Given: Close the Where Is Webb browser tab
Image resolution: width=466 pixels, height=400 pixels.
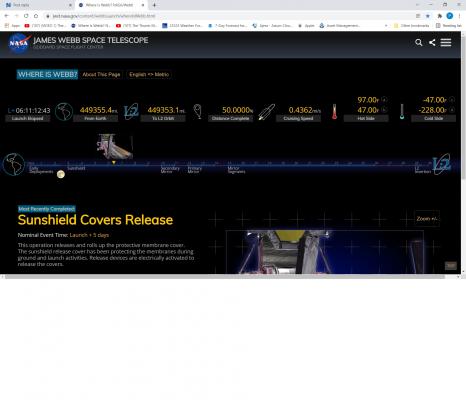Looking at the screenshot, I should pyautogui.click(x=143, y=5).
